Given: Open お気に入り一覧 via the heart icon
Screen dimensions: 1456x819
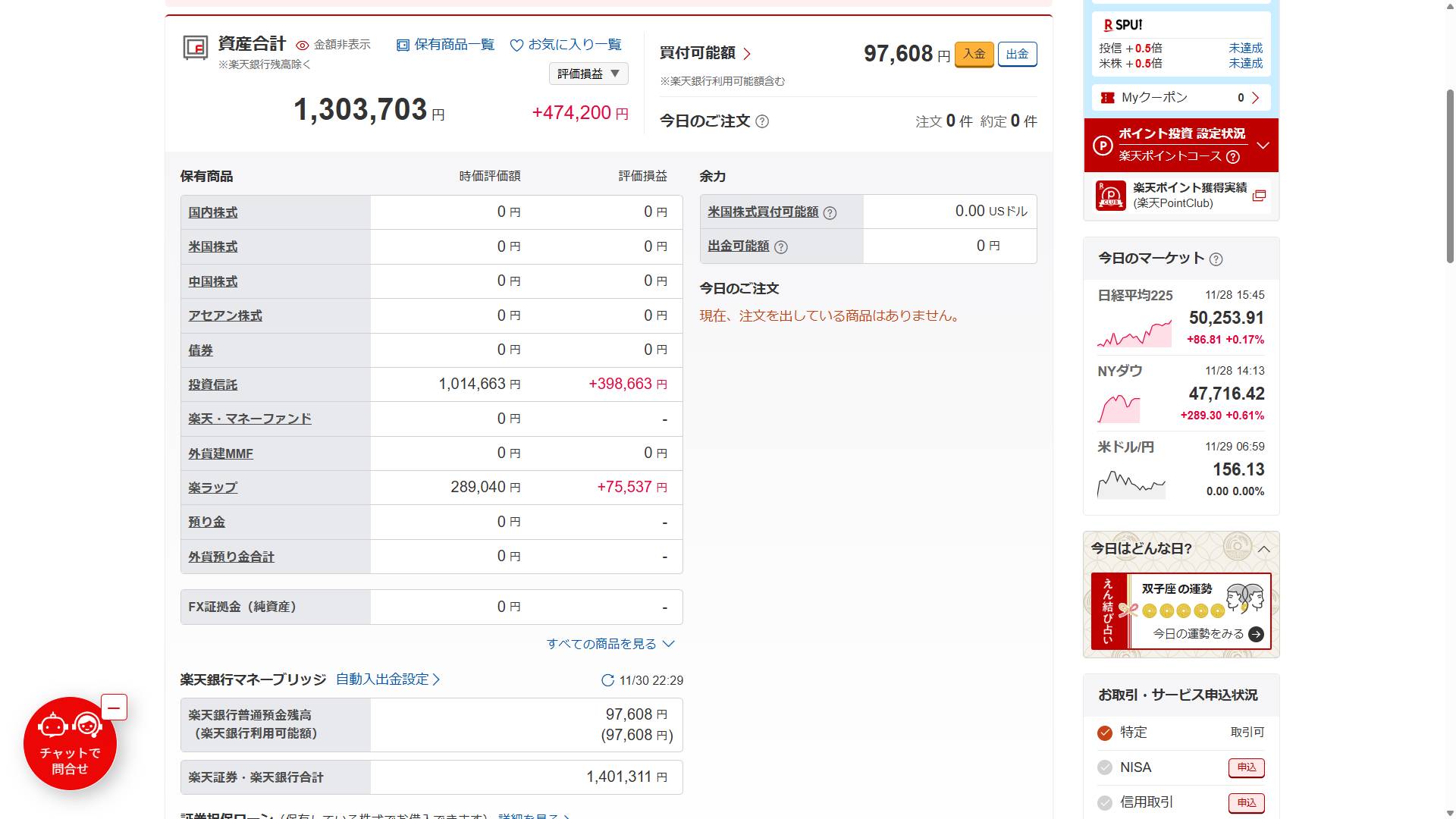Looking at the screenshot, I should click(518, 45).
